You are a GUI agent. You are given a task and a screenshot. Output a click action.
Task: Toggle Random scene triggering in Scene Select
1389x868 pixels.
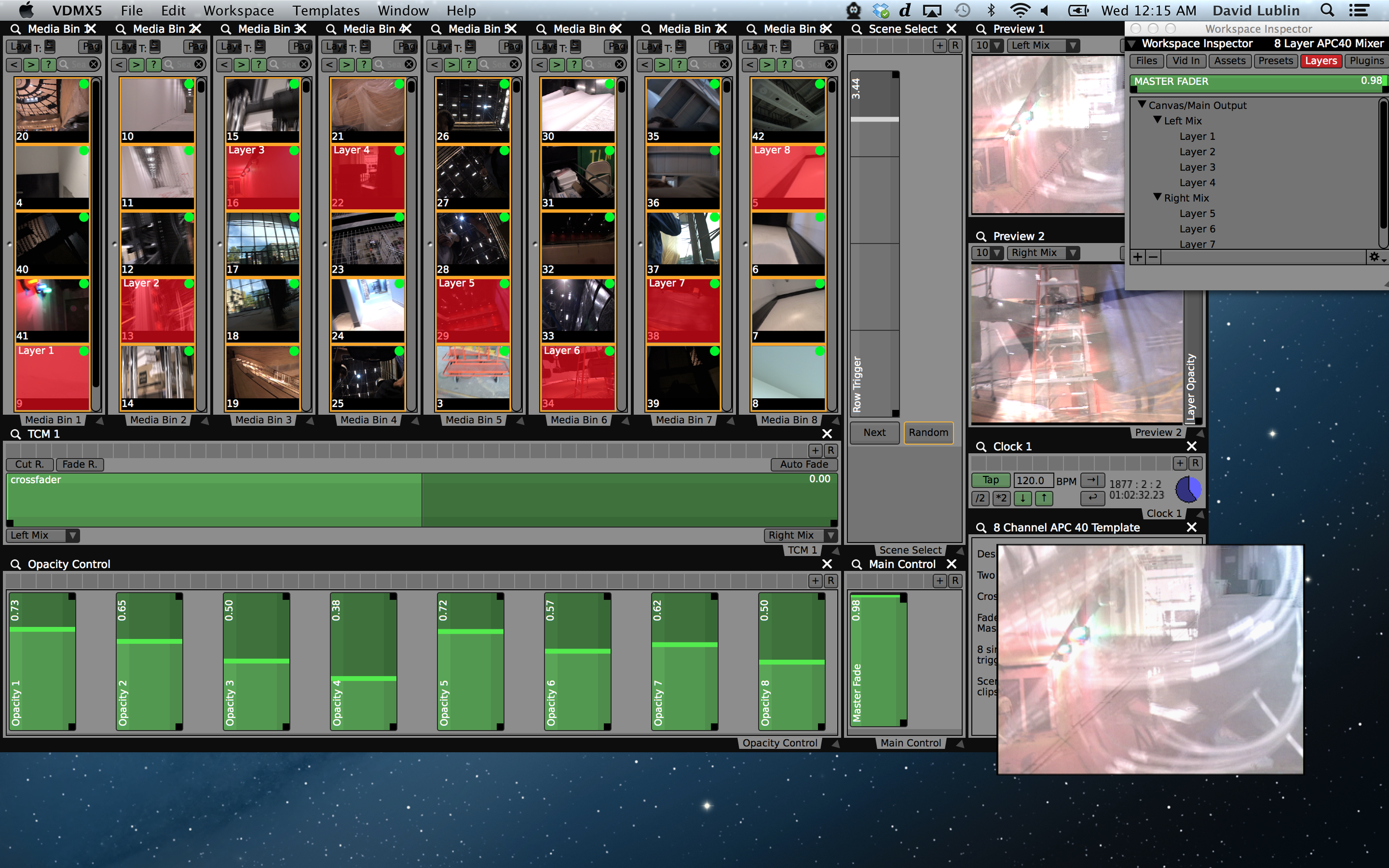(x=928, y=433)
